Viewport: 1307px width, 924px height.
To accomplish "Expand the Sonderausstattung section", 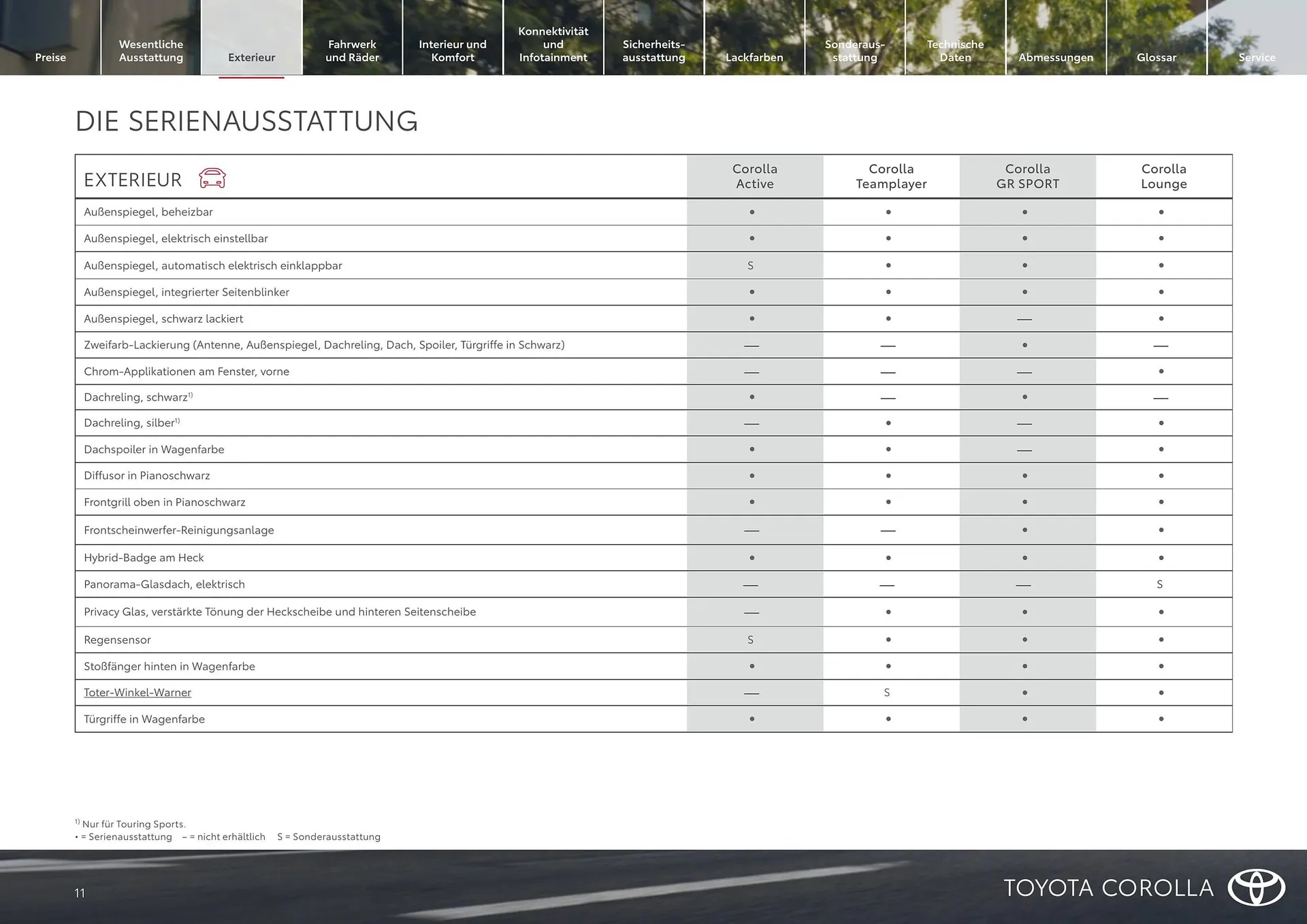I will (x=854, y=50).
